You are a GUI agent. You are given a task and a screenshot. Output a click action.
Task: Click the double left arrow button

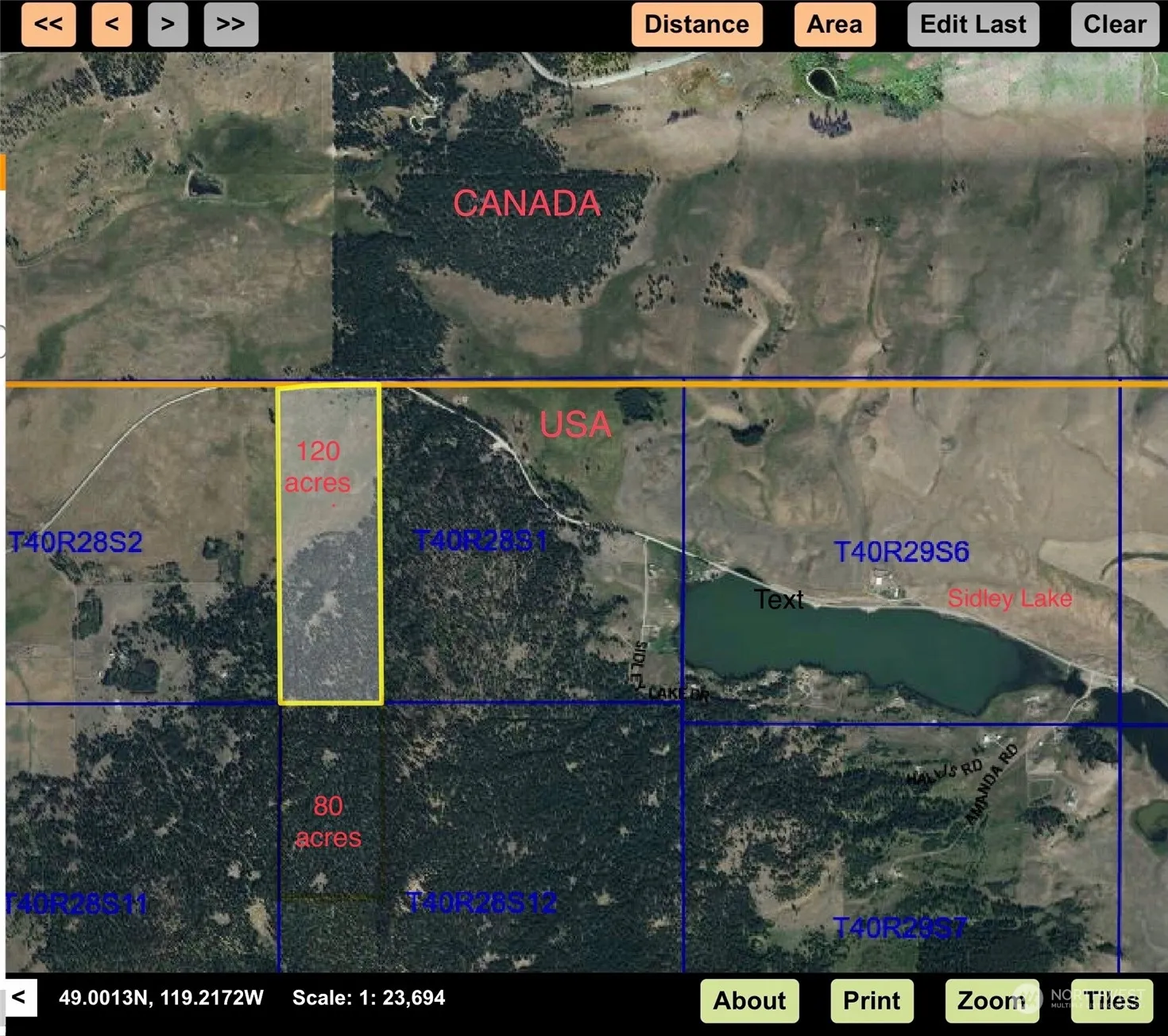click(48, 25)
